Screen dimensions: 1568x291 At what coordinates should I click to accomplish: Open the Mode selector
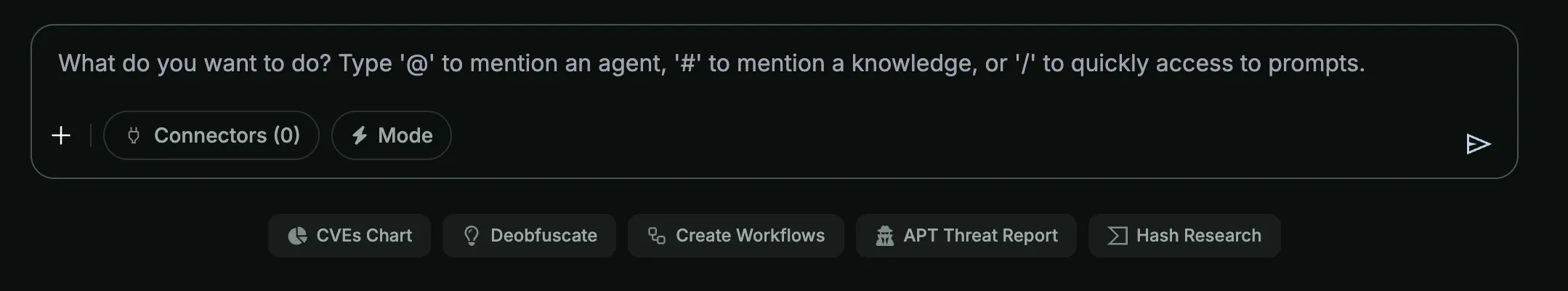(x=392, y=135)
